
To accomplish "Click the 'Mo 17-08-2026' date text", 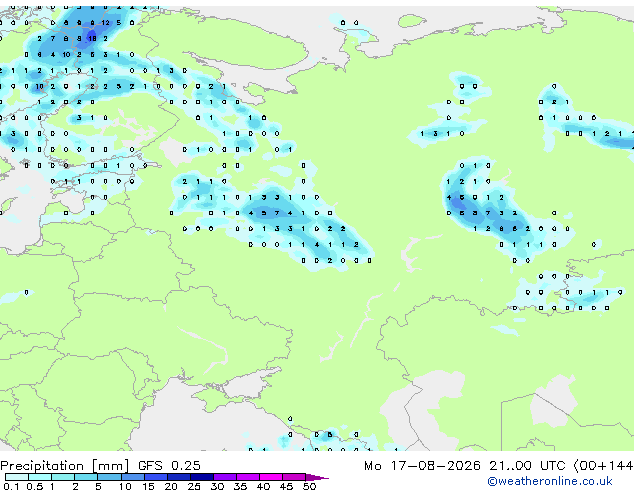I will (x=422, y=466).
